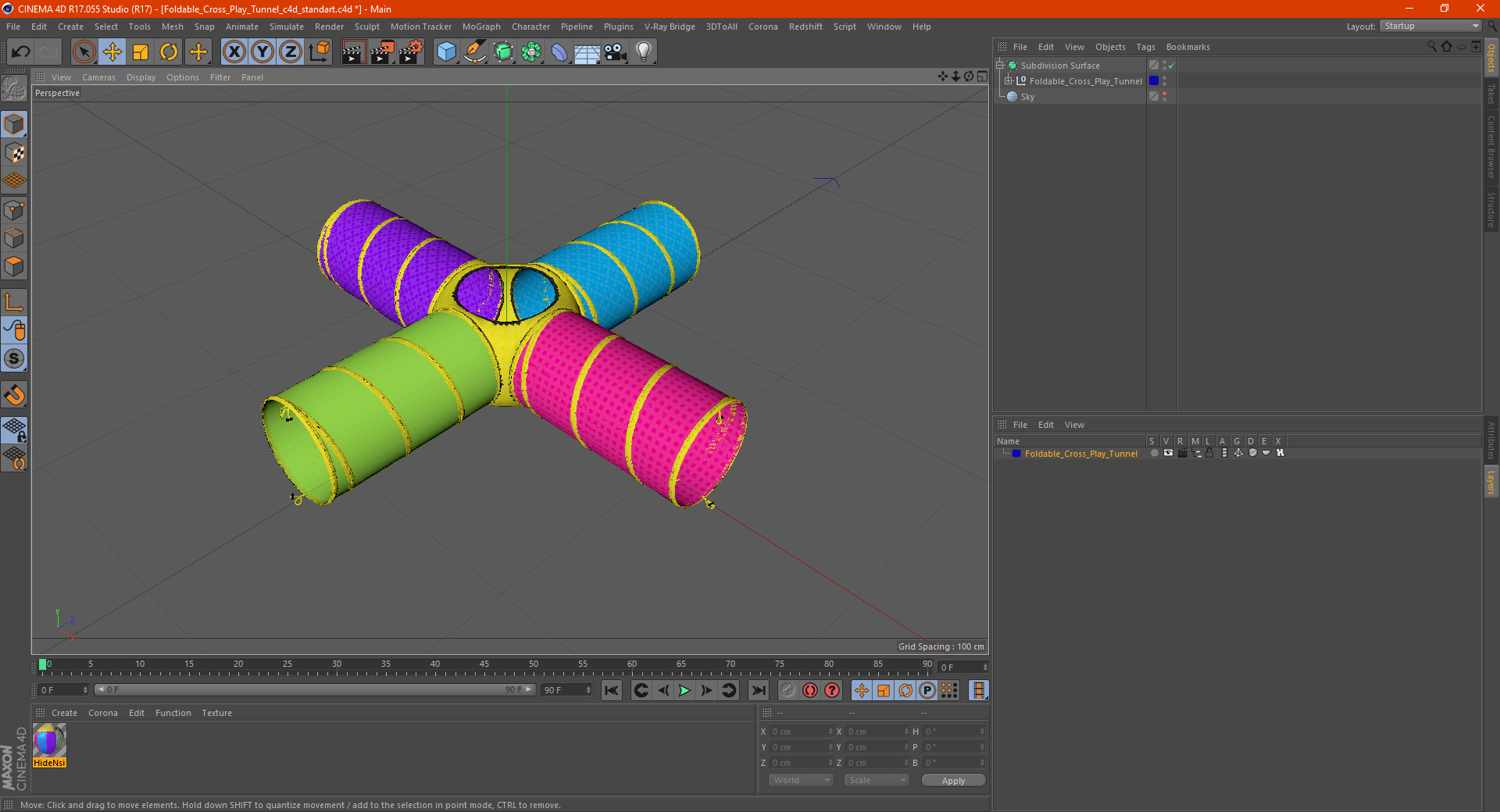Add Cube primitive object
Viewport: 1500px width, 812px height.
(x=446, y=52)
